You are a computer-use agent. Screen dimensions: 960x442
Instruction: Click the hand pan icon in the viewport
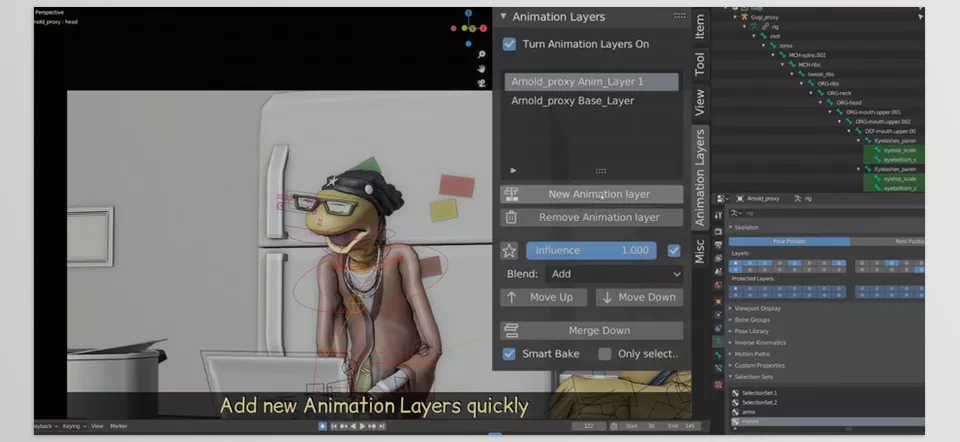pyautogui.click(x=482, y=69)
